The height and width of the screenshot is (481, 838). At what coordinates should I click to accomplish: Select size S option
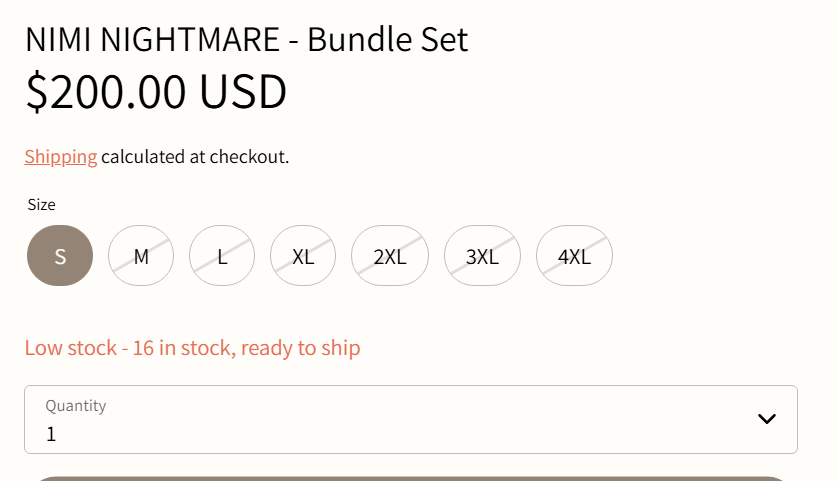(x=60, y=256)
